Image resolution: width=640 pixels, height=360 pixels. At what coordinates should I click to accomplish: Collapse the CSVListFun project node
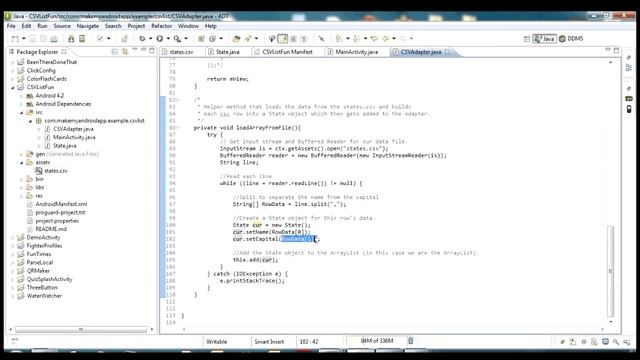click(x=13, y=87)
